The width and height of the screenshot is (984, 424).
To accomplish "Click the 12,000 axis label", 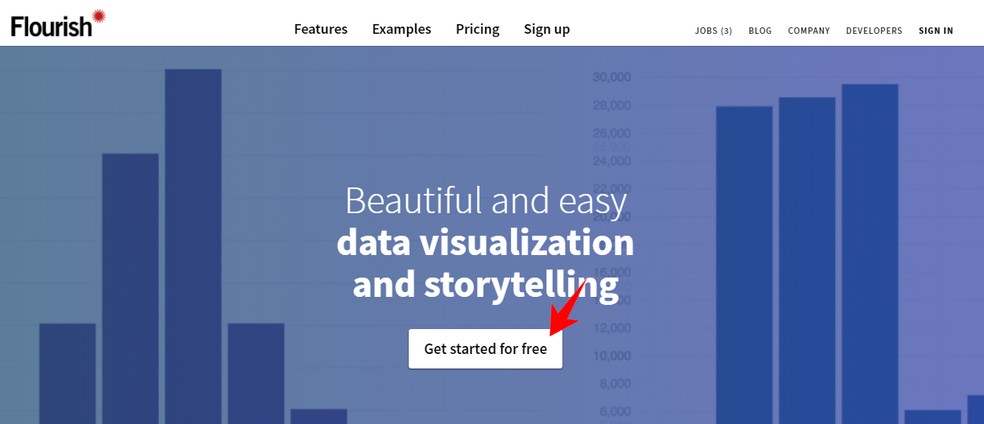I will (611, 328).
